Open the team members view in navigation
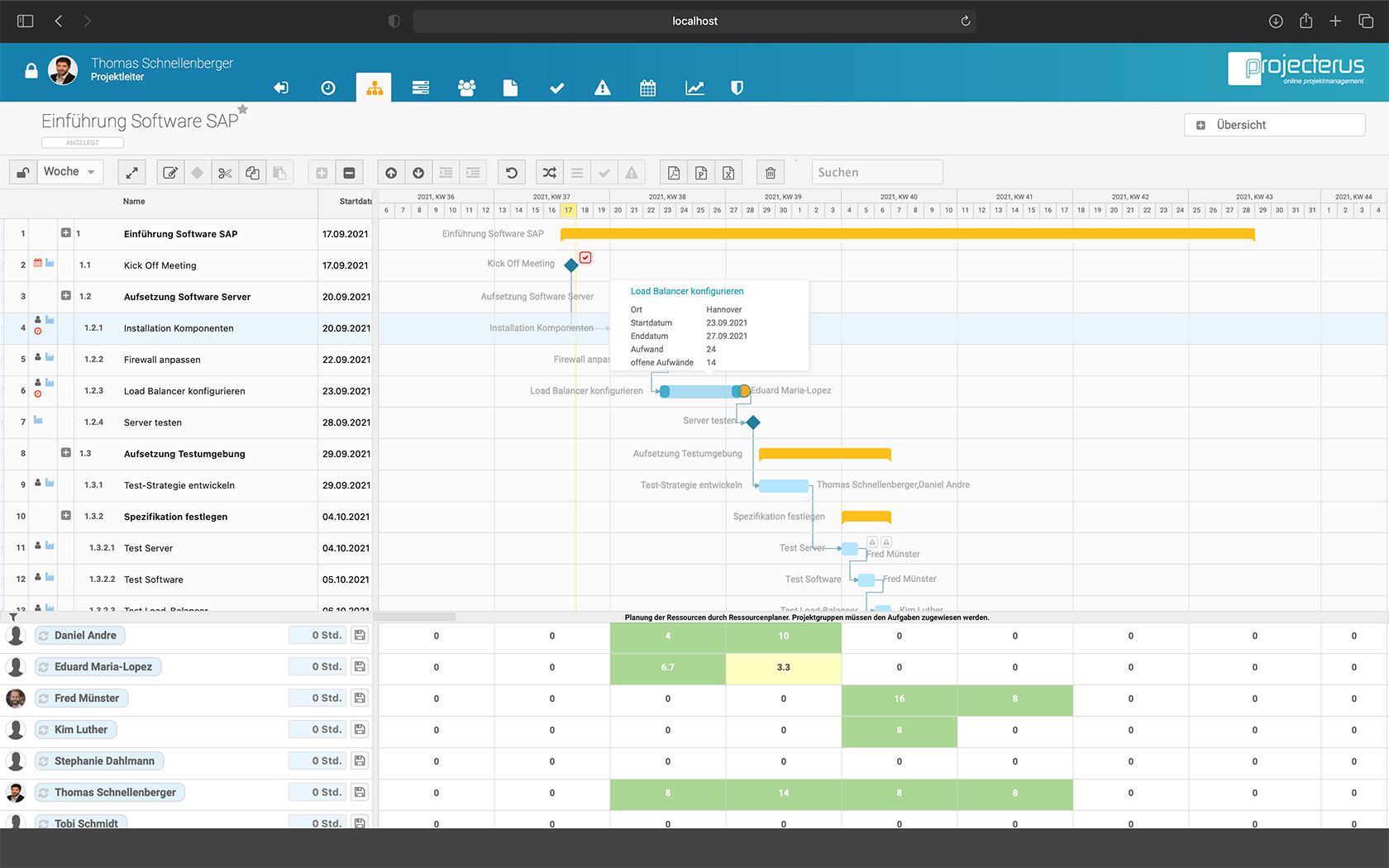Screen dimensions: 1389x868 coord(467,87)
